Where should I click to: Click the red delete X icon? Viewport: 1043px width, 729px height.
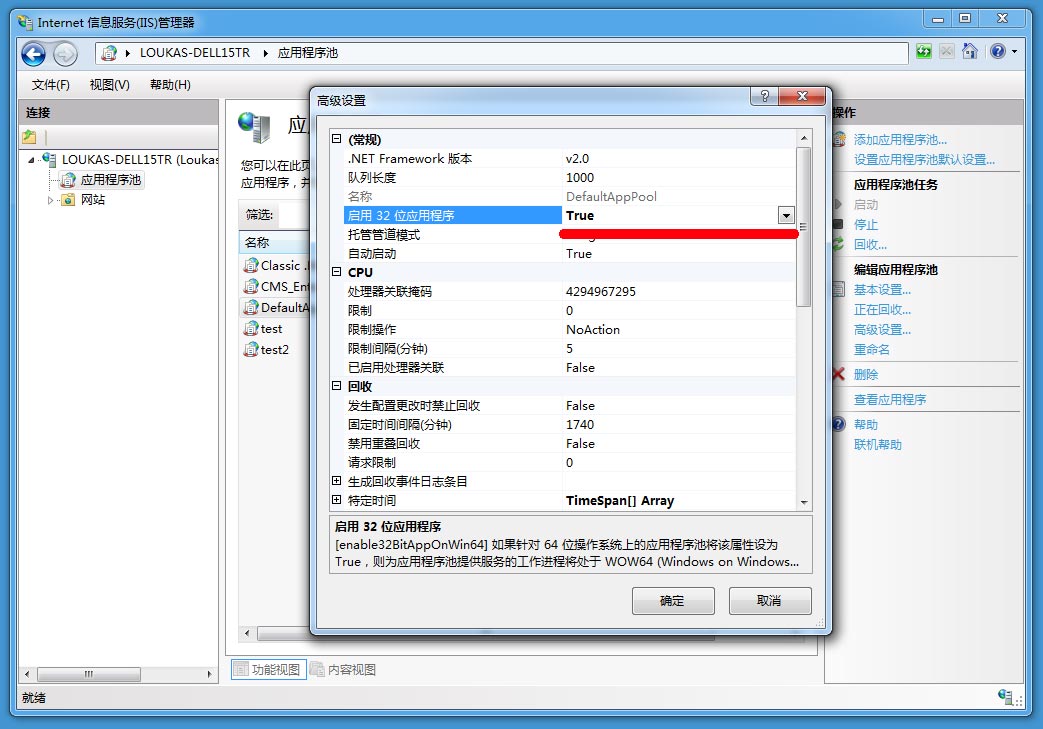click(839, 374)
